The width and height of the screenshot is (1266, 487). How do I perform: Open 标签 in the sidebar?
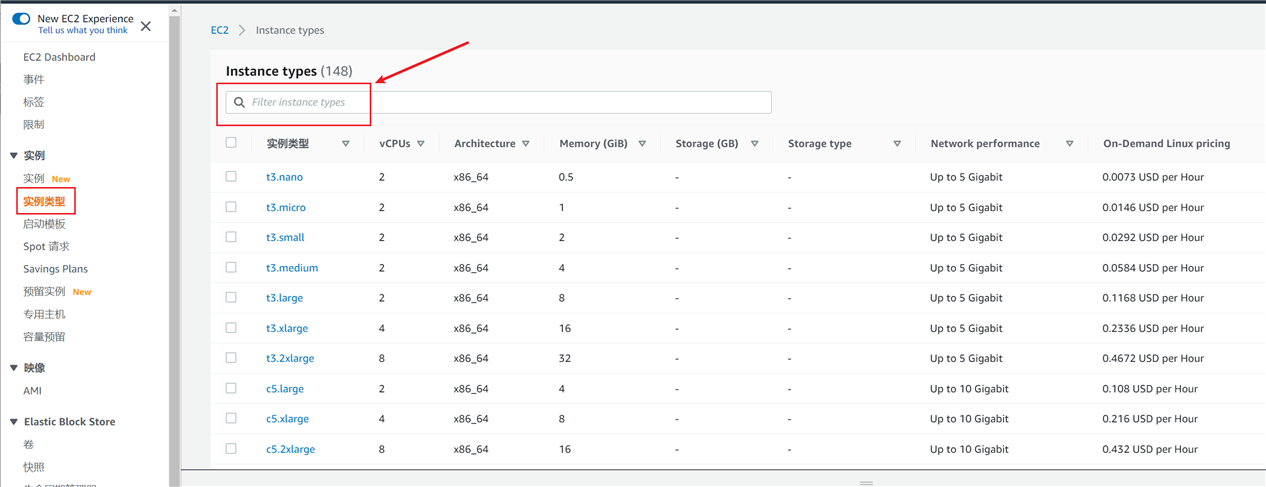[34, 102]
